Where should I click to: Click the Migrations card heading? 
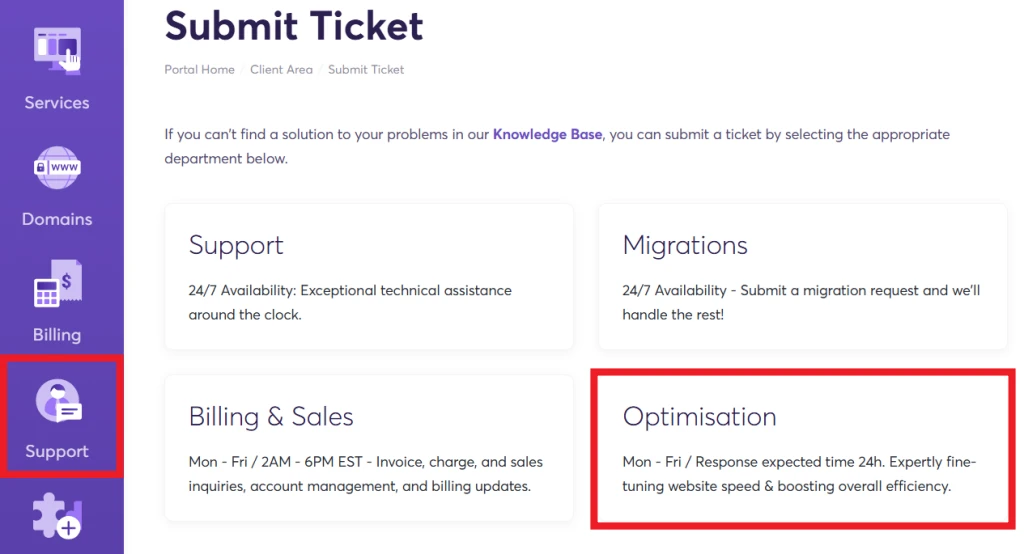pyautogui.click(x=685, y=245)
